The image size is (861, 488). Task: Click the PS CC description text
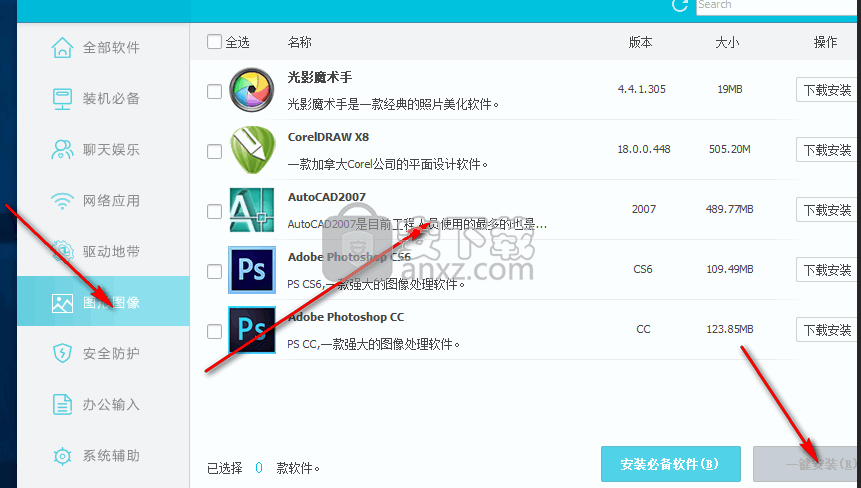373,344
